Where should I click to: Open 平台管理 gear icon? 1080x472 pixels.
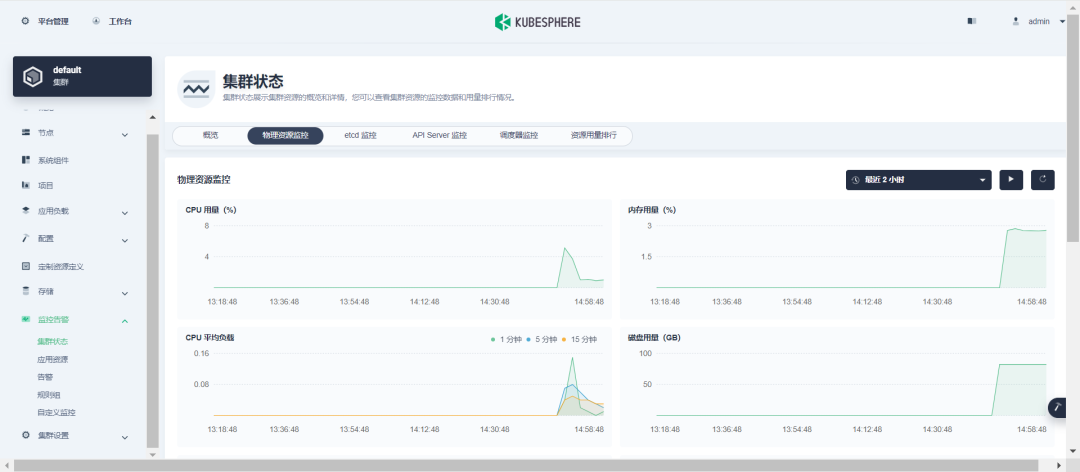[x=25, y=21]
